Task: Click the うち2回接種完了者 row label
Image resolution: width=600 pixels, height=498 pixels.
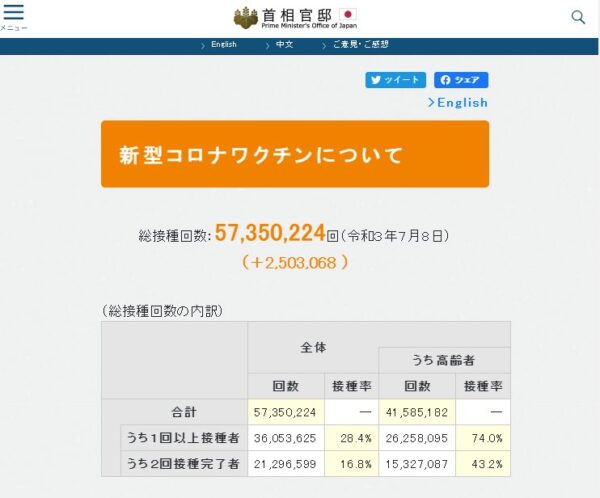Action: click(x=183, y=463)
